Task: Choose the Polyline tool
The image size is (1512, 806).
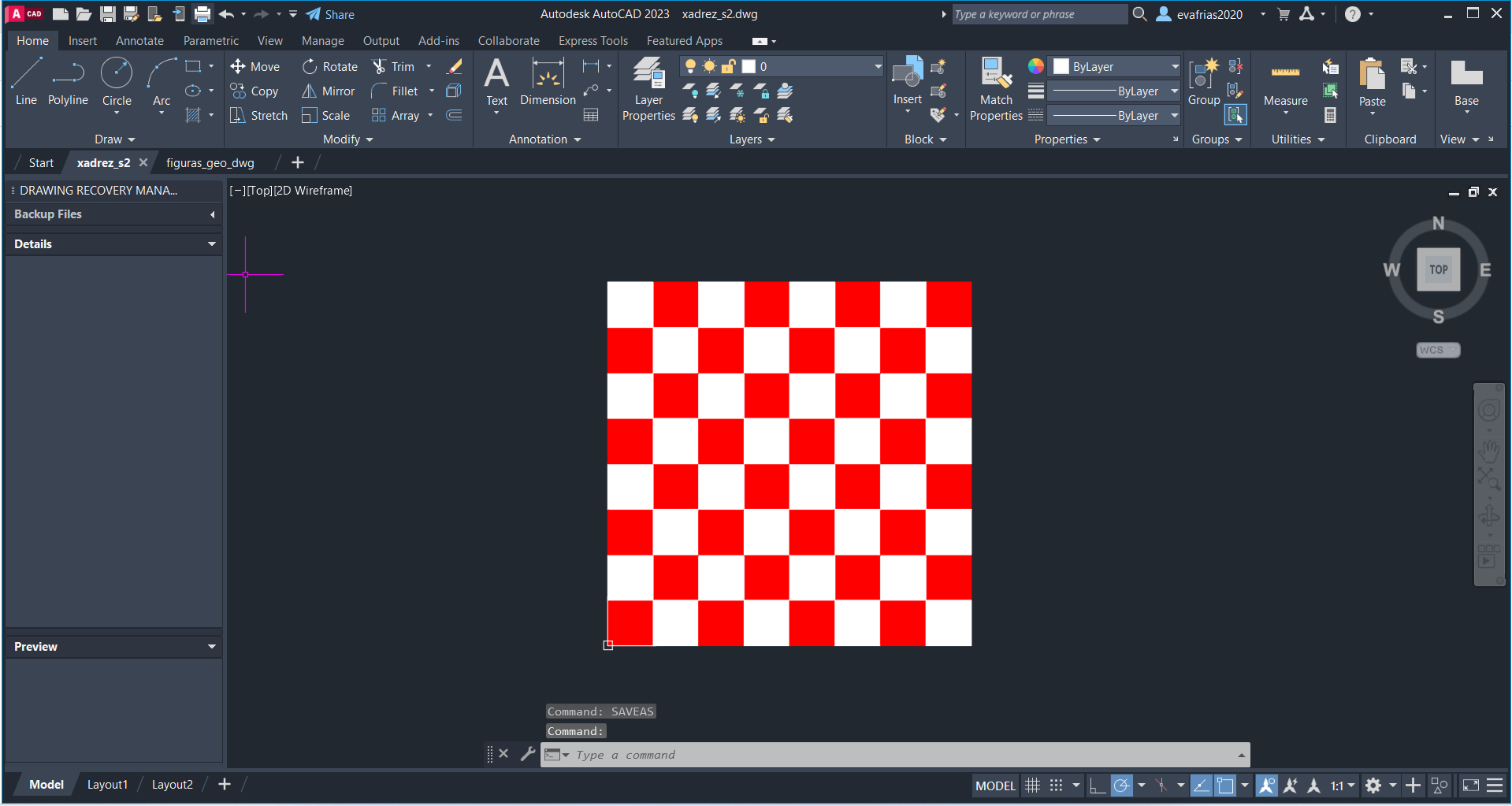Action: pyautogui.click(x=68, y=82)
